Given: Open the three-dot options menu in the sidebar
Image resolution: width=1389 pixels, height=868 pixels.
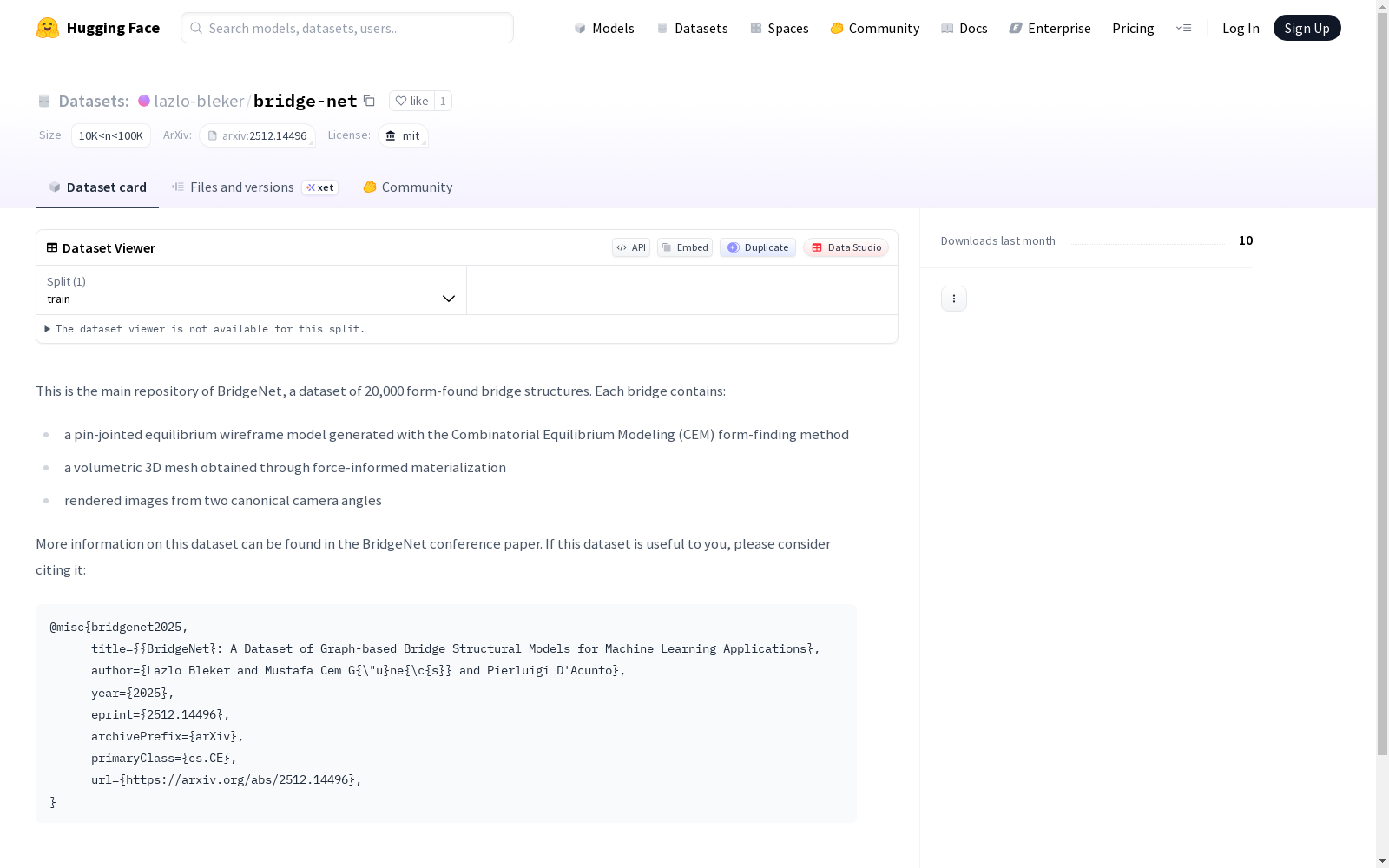Looking at the screenshot, I should (954, 299).
